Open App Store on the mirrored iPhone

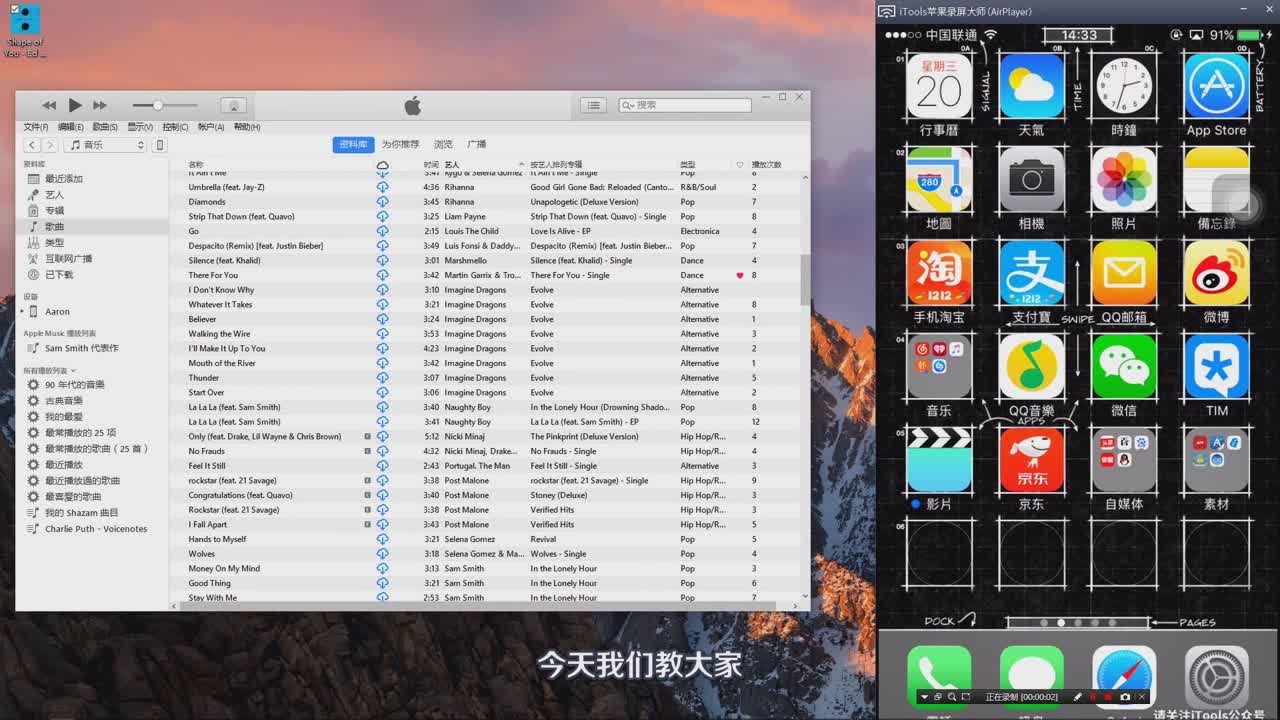(1216, 94)
